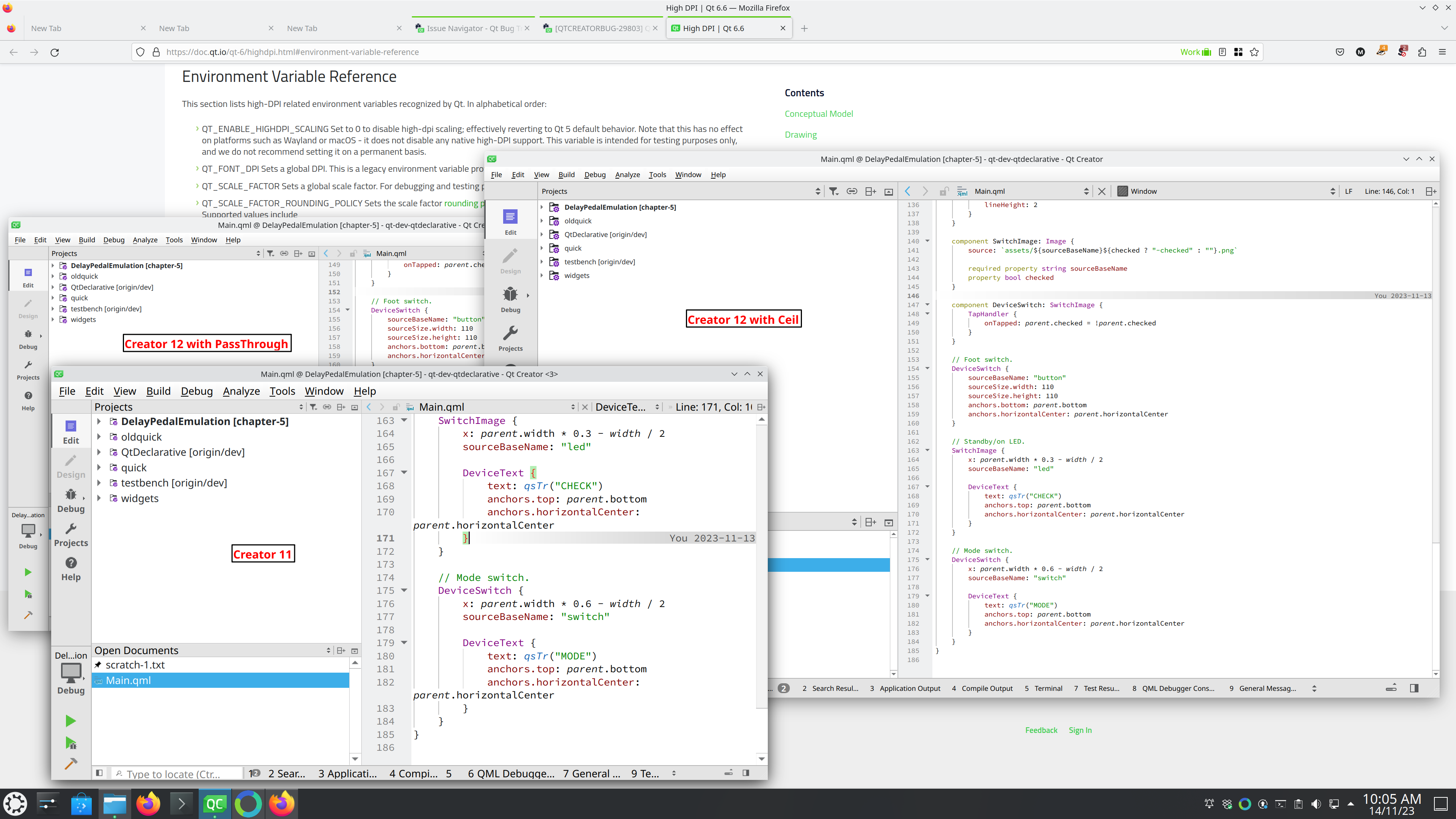
Task: Click Run button in Creator 11 window
Action: [71, 721]
